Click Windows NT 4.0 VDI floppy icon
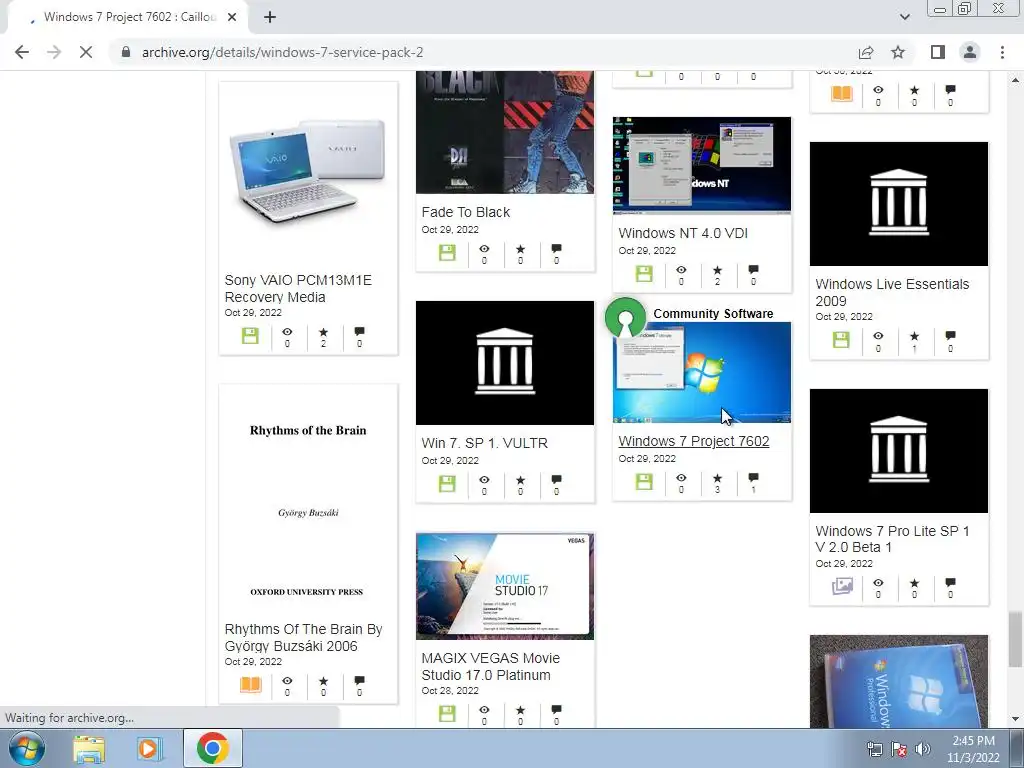The image size is (1024, 768). click(x=644, y=274)
